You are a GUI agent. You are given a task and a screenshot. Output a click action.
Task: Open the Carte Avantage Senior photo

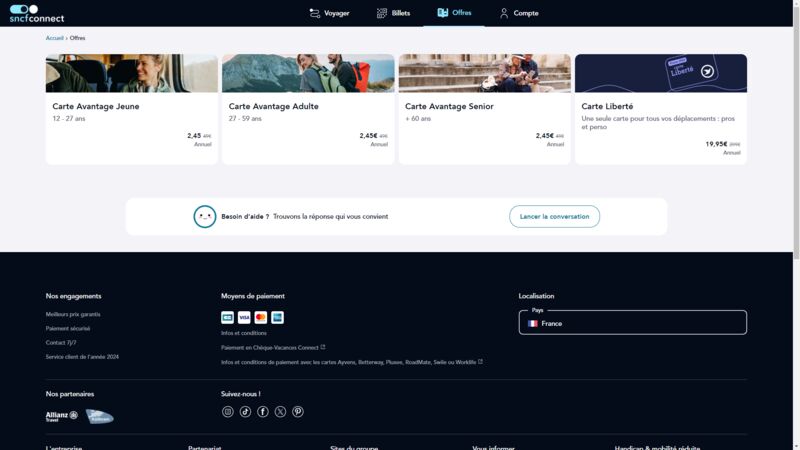pyautogui.click(x=485, y=73)
